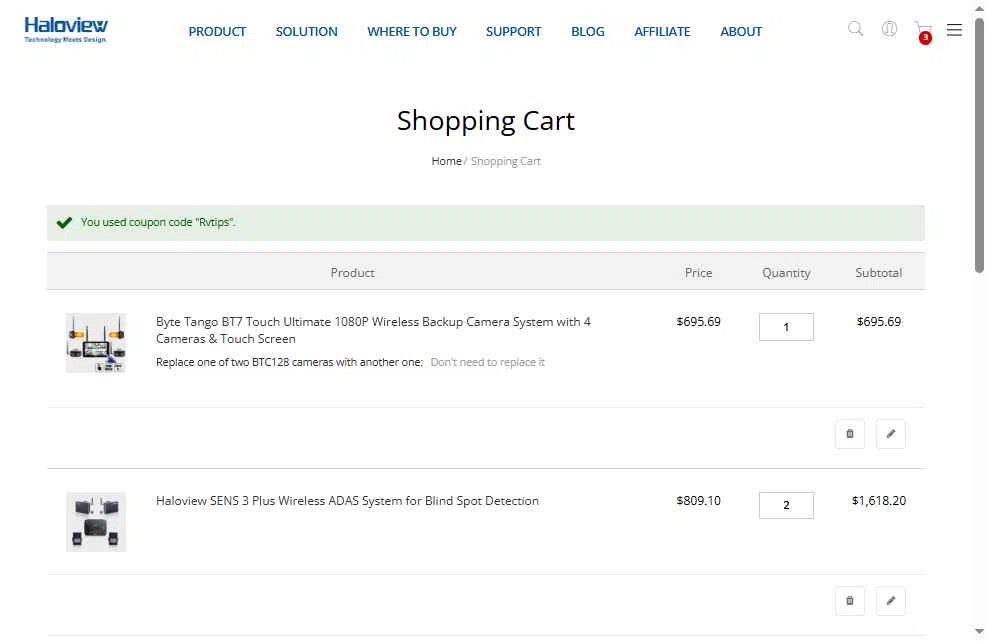Open the ABOUT menu

click(741, 31)
